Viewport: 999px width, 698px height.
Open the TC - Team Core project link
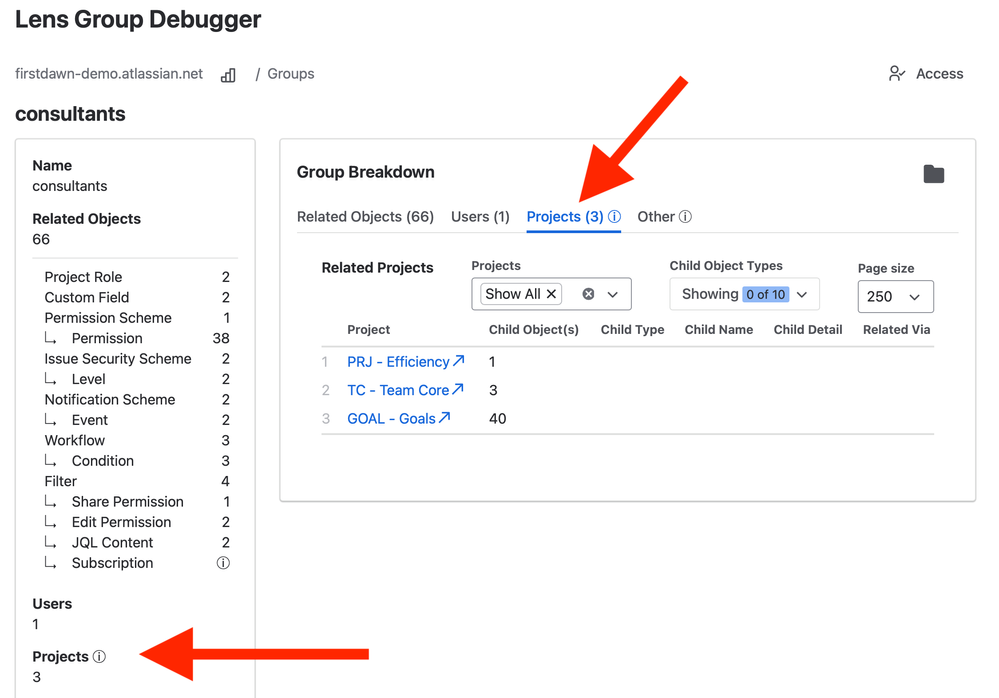tap(398, 390)
